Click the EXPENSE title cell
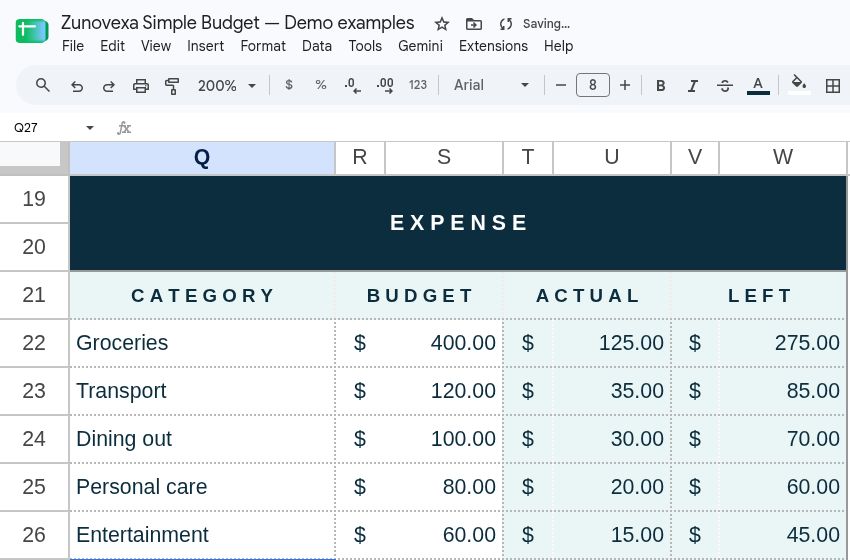Viewport: 850px width, 560px height. pos(458,223)
